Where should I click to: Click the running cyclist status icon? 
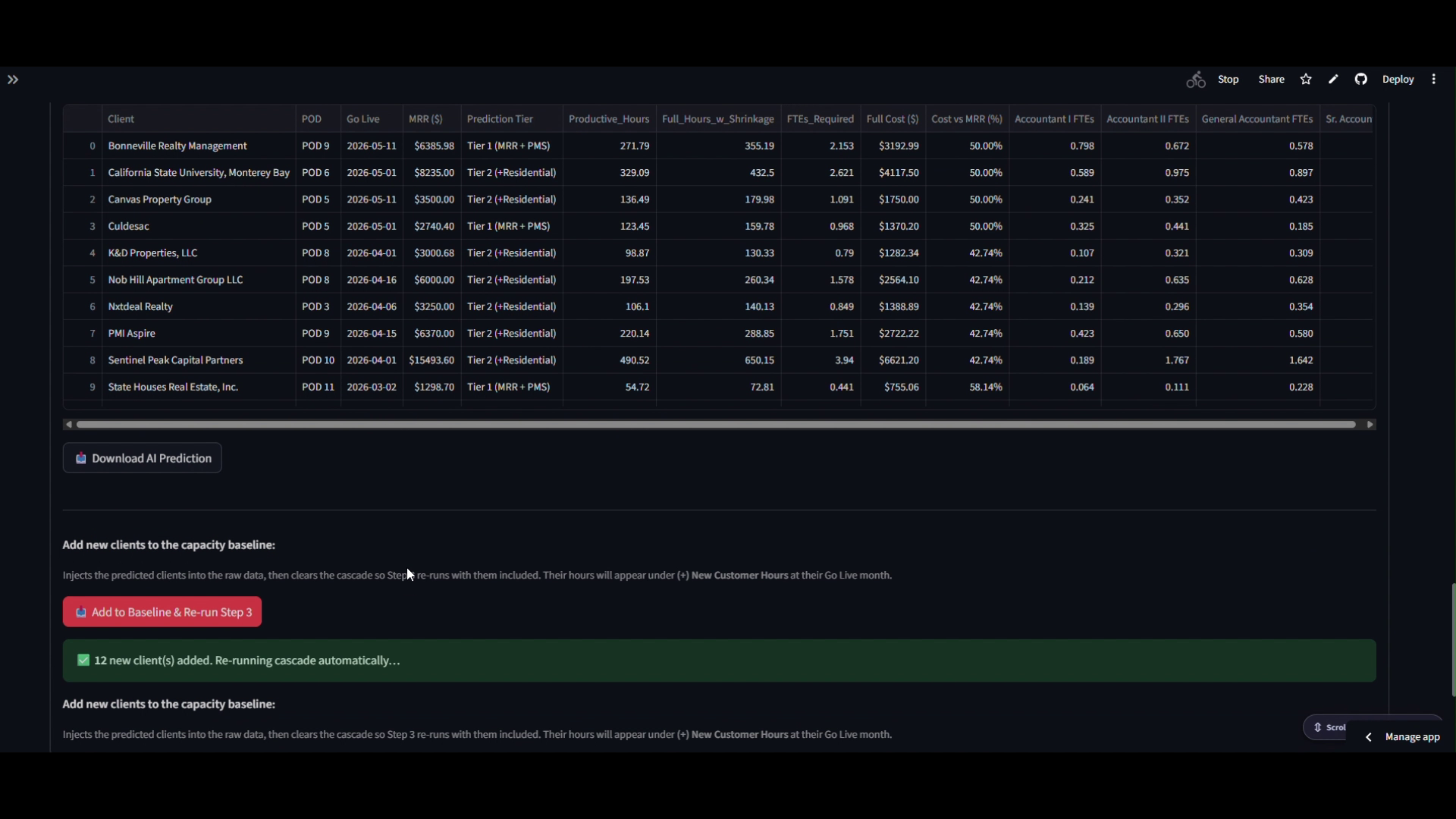1196,80
